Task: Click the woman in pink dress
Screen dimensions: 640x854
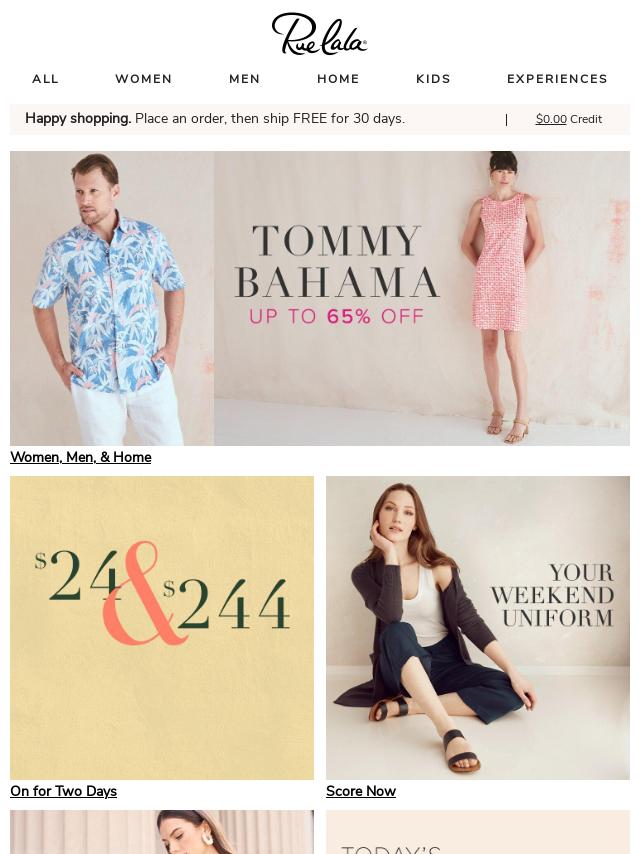Action: 500,297
